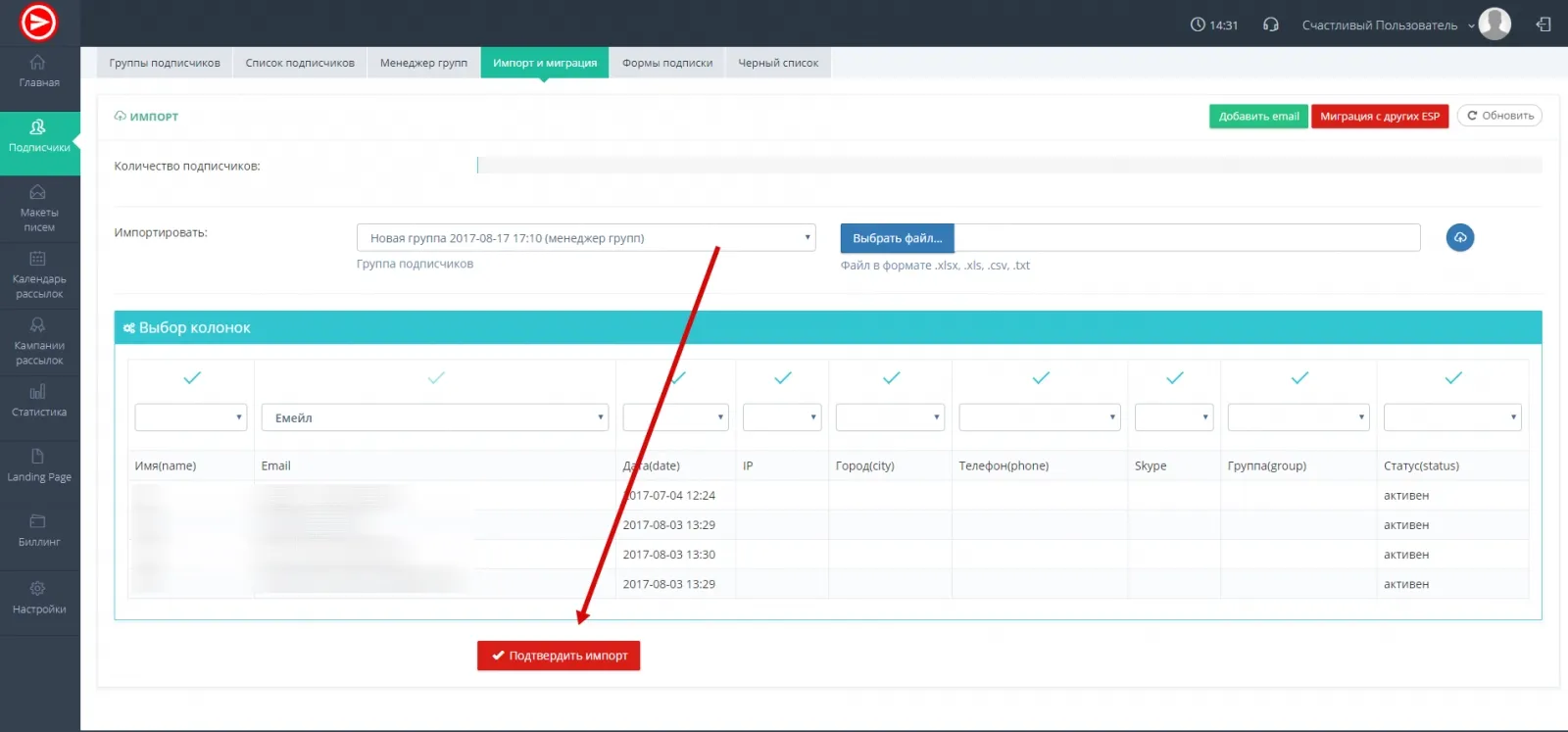Viewport: 1568px width, 732px height.
Task: Open dropdown above Группа(group) column
Action: [x=1298, y=417]
